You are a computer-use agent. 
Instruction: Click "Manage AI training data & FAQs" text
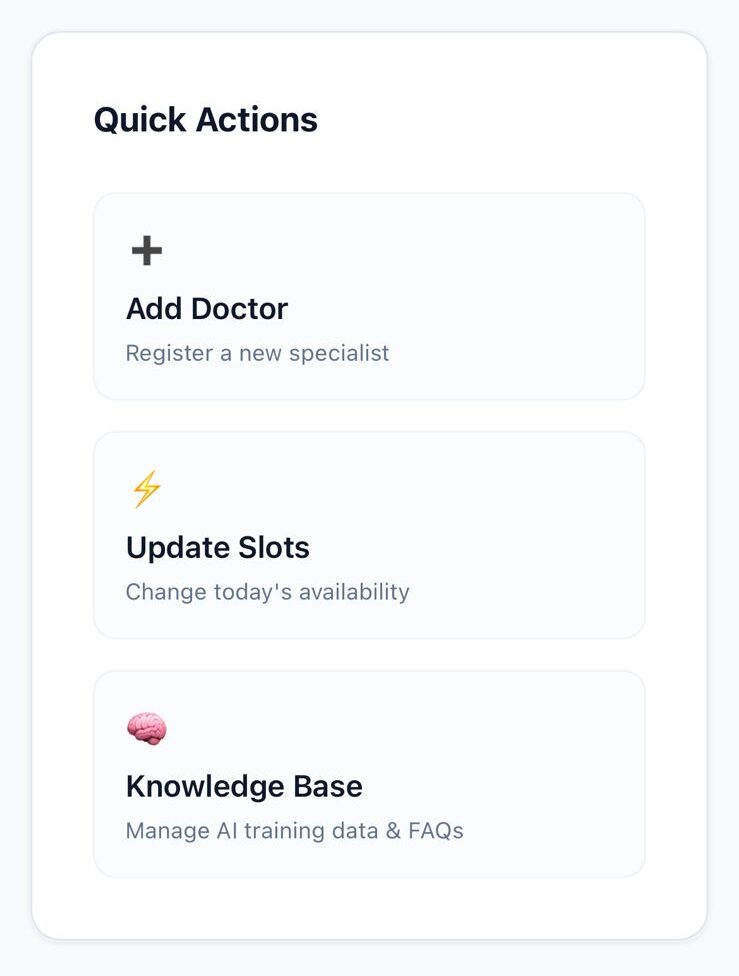point(294,831)
